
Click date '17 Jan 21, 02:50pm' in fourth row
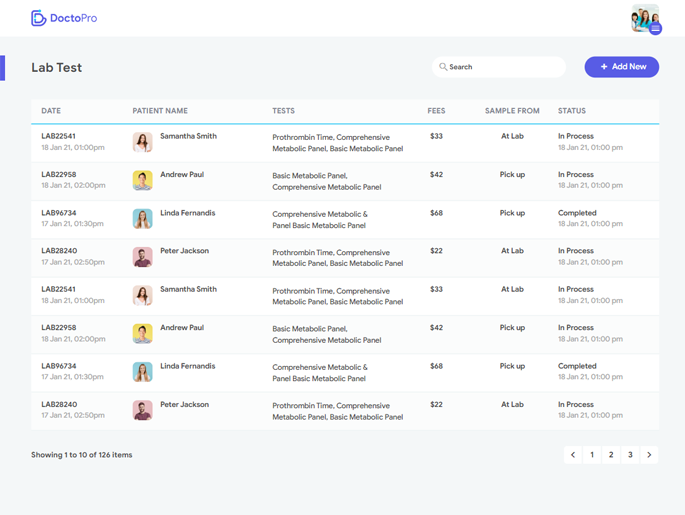pos(73,262)
